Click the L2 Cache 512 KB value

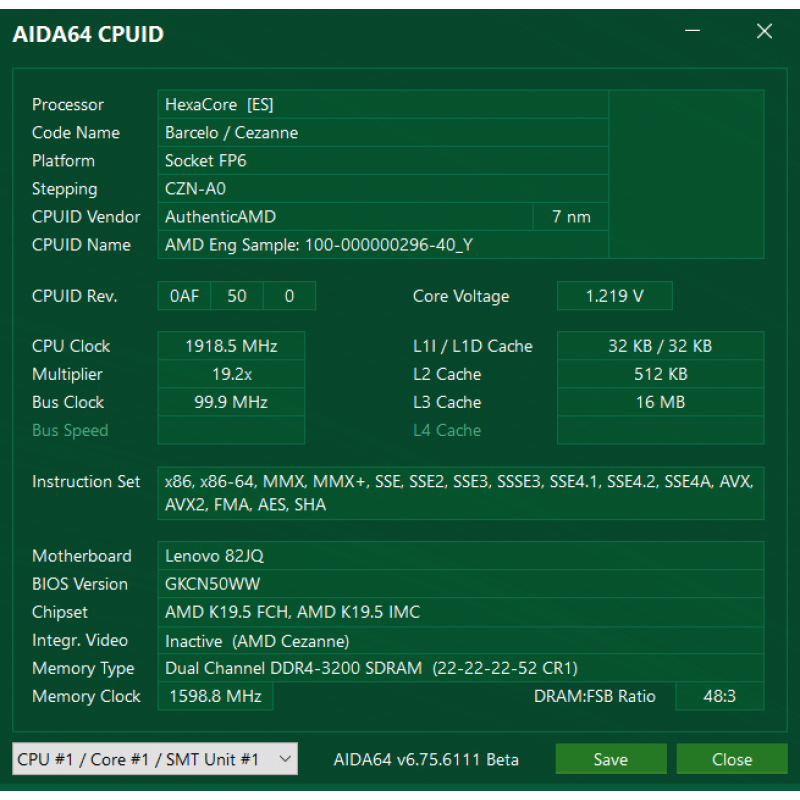660,374
